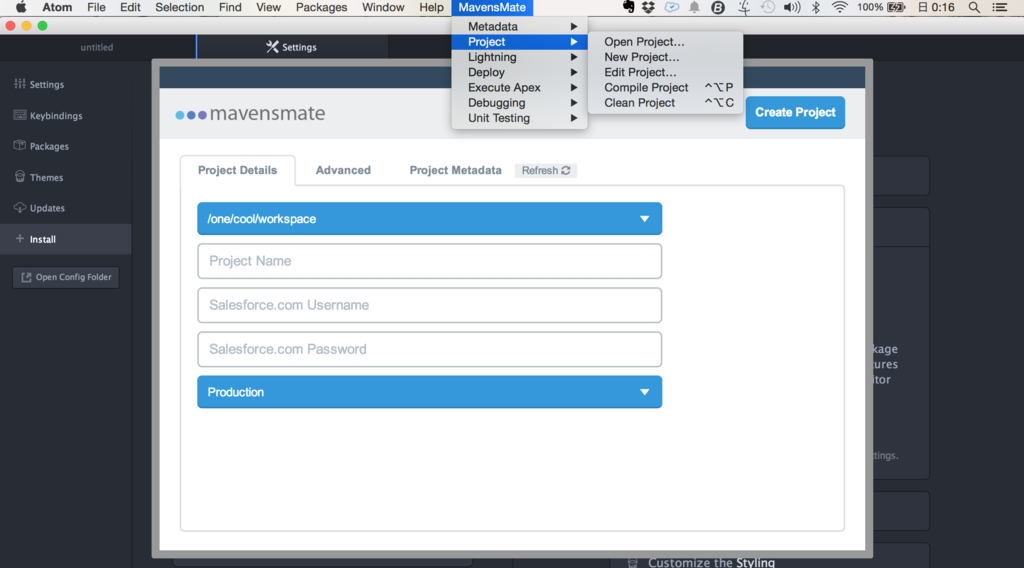The image size is (1024, 568).
Task: Click the Evernote menu bar icon
Action: (x=628, y=7)
